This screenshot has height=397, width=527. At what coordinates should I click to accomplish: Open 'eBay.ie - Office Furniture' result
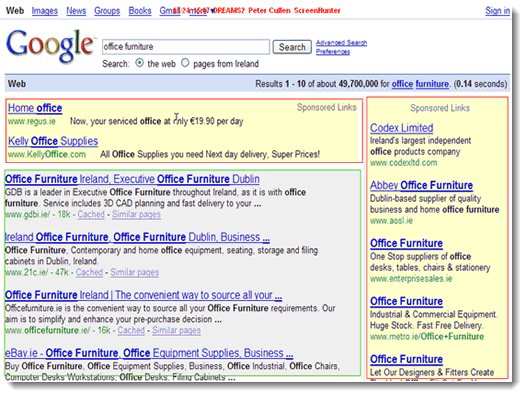(x=149, y=353)
